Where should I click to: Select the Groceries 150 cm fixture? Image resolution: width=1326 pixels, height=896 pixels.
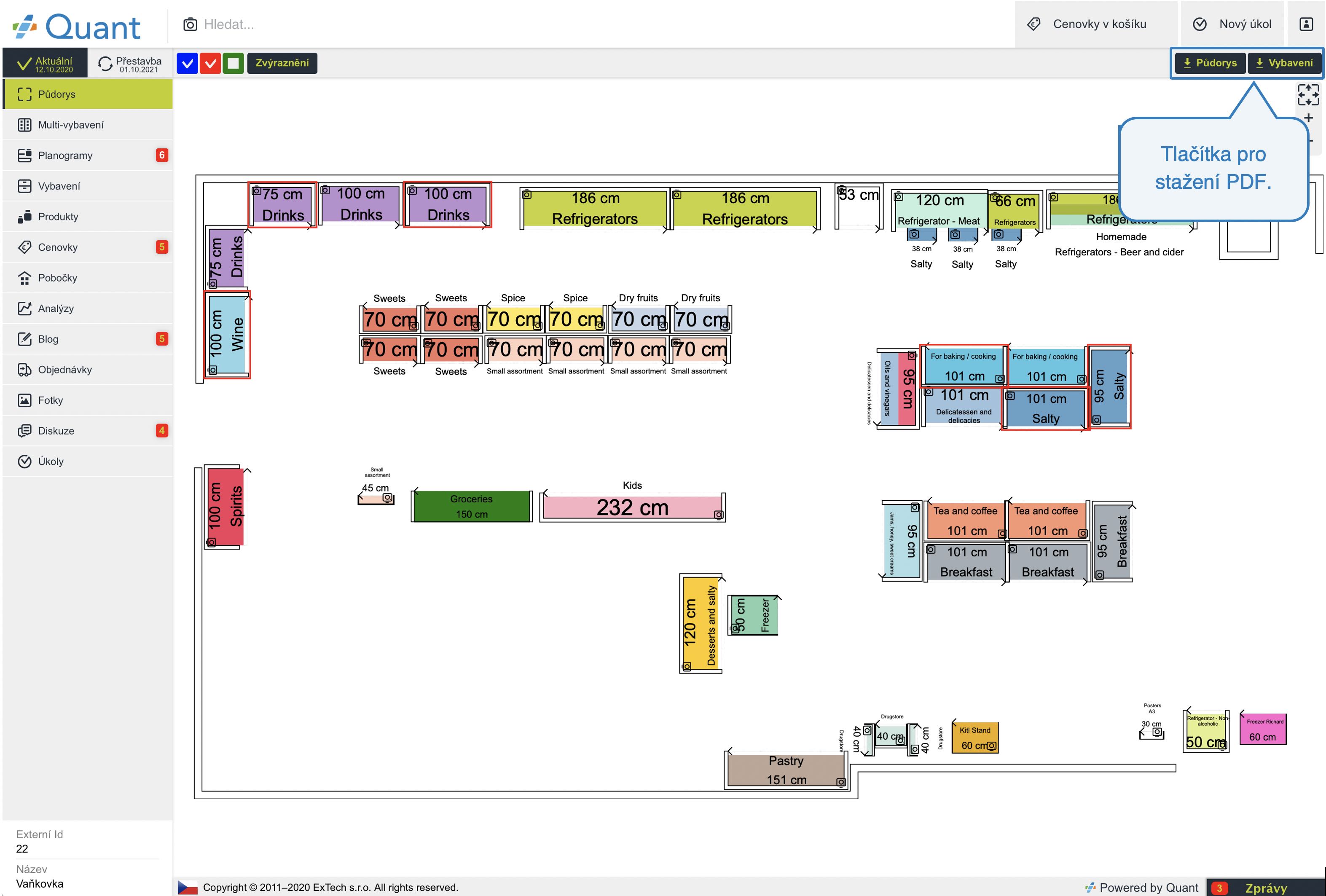471,507
